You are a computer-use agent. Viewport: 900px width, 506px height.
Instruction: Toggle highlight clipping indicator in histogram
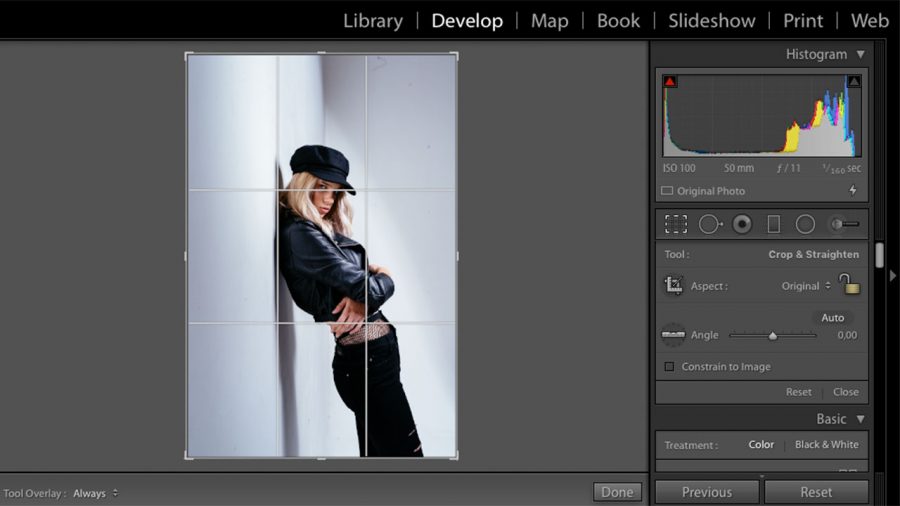[x=853, y=82]
